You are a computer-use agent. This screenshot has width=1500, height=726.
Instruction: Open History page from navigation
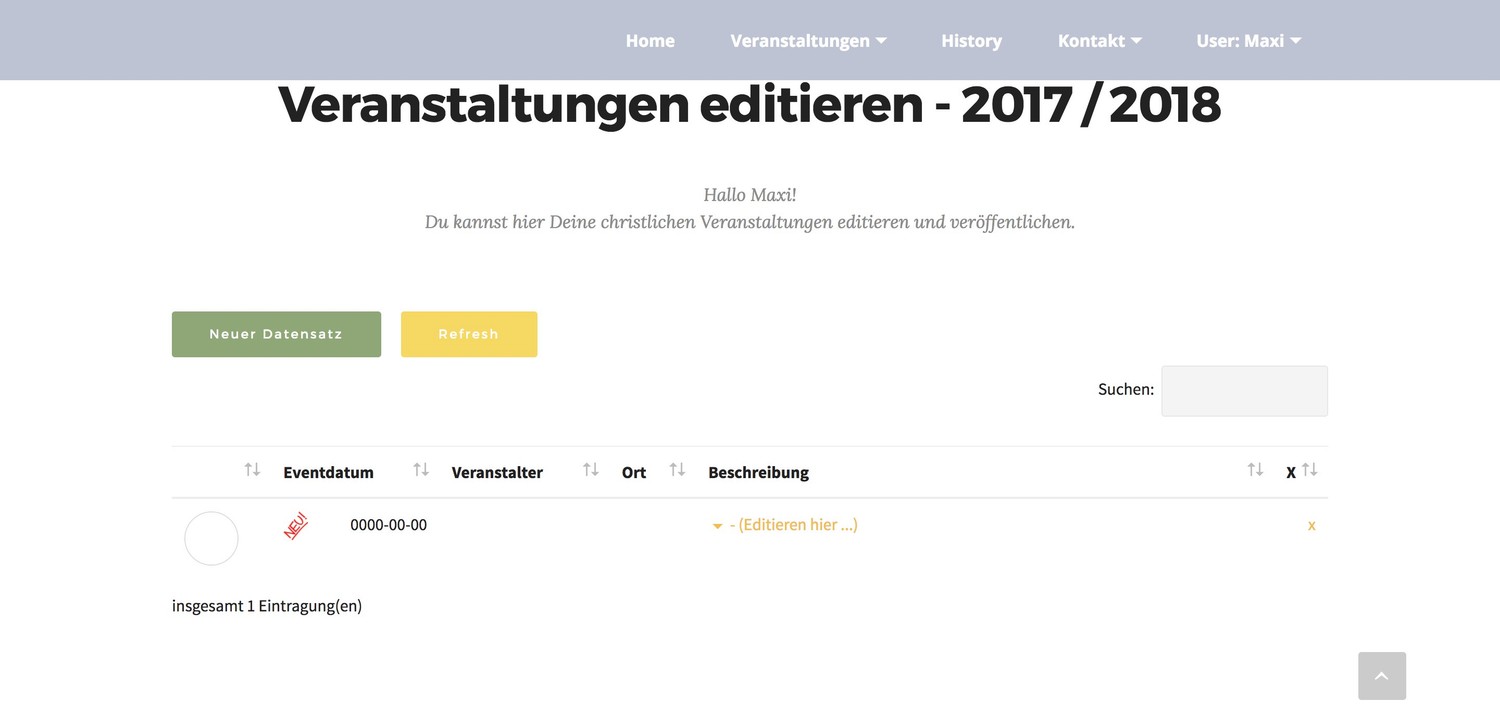(971, 41)
